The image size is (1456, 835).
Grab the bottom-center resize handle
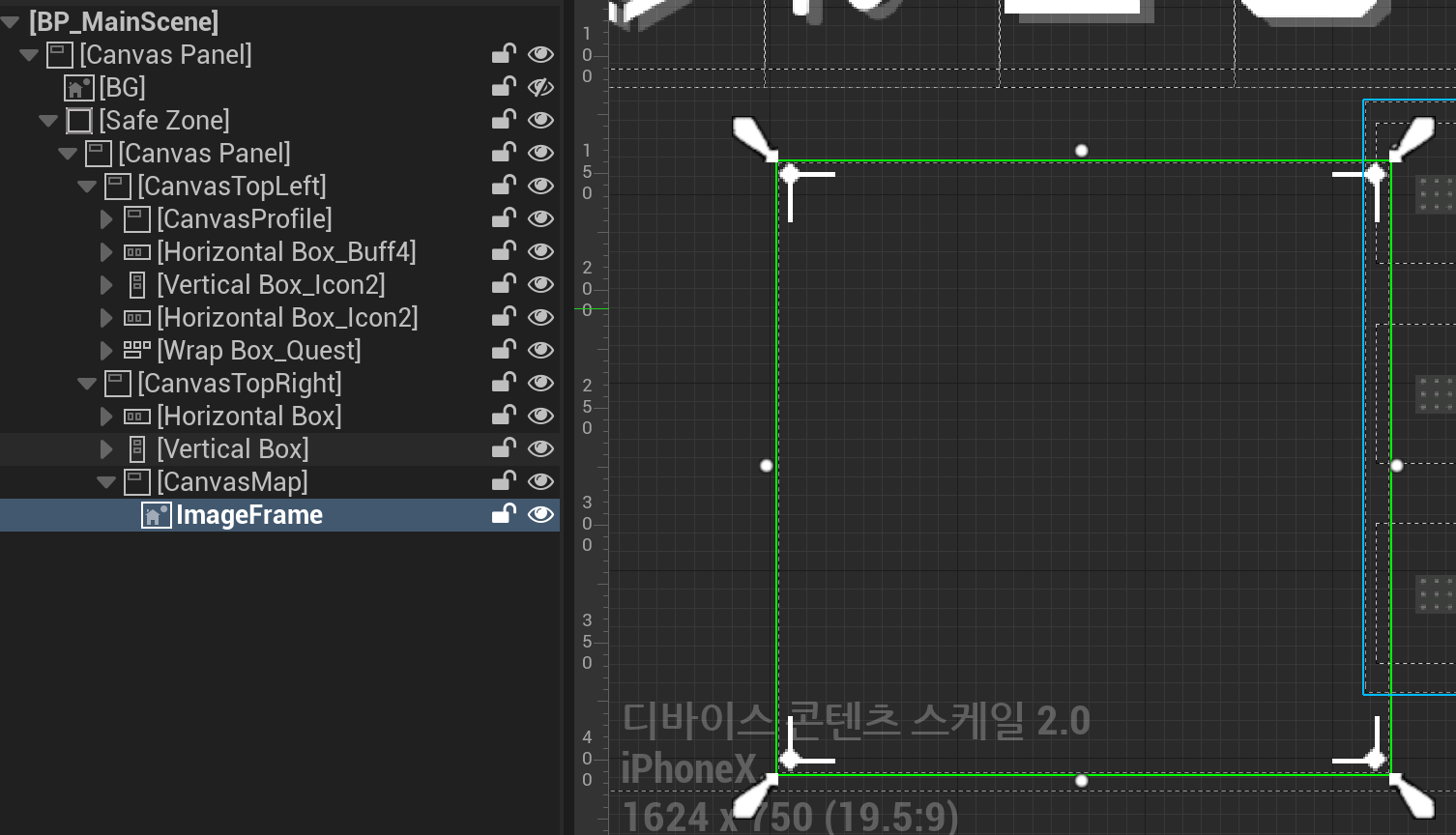tap(1082, 781)
